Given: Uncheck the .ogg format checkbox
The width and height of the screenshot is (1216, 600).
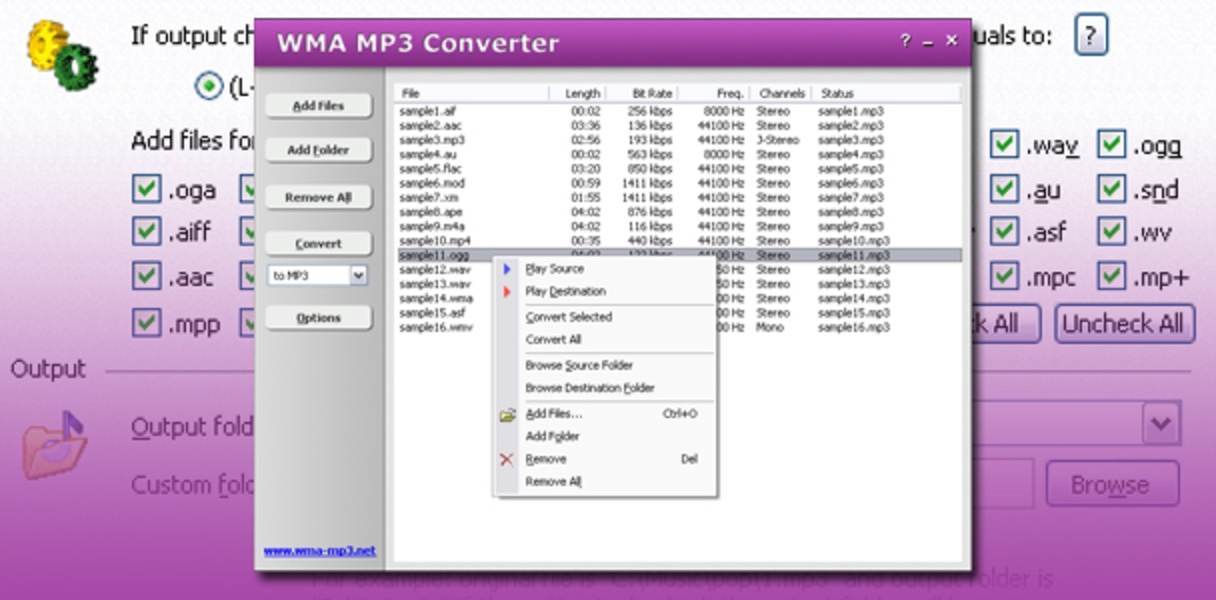Looking at the screenshot, I should (1111, 146).
